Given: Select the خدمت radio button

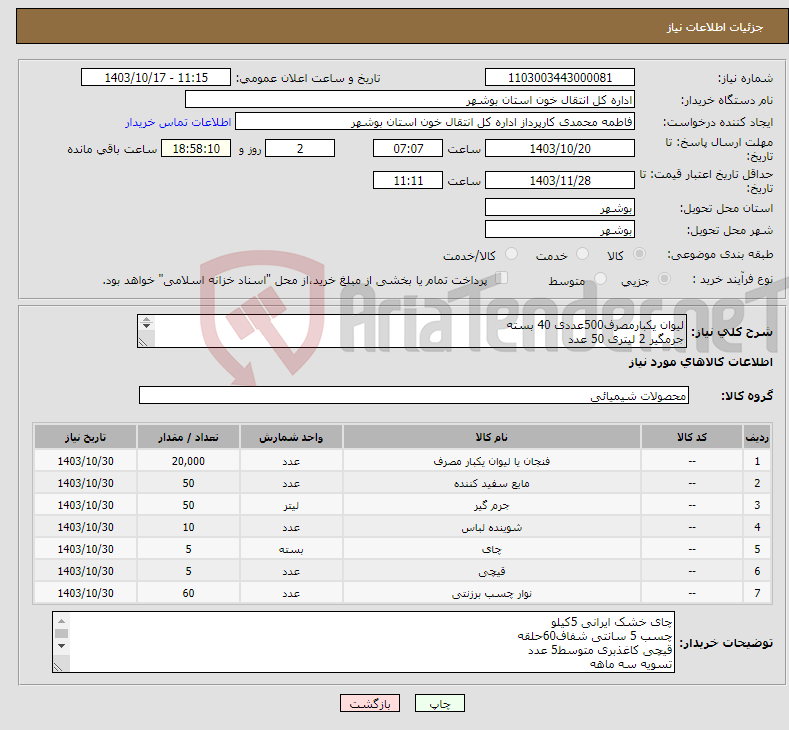Looking at the screenshot, I should pyautogui.click(x=582, y=254).
